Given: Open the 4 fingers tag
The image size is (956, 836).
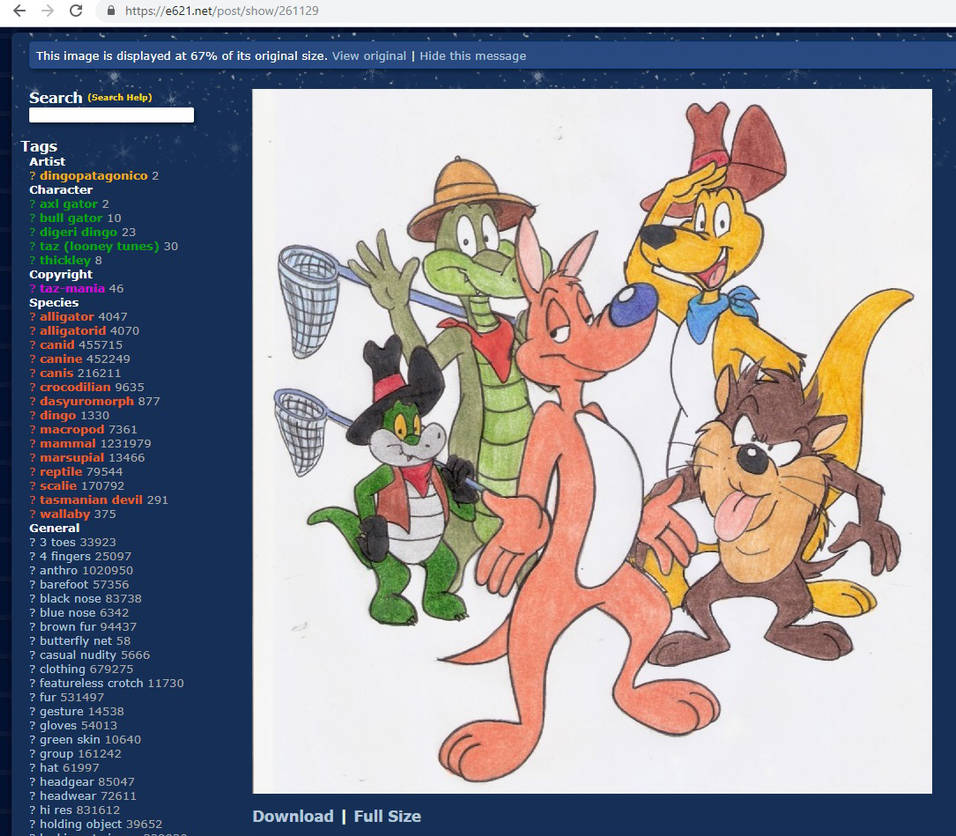Looking at the screenshot, I should (x=65, y=556).
